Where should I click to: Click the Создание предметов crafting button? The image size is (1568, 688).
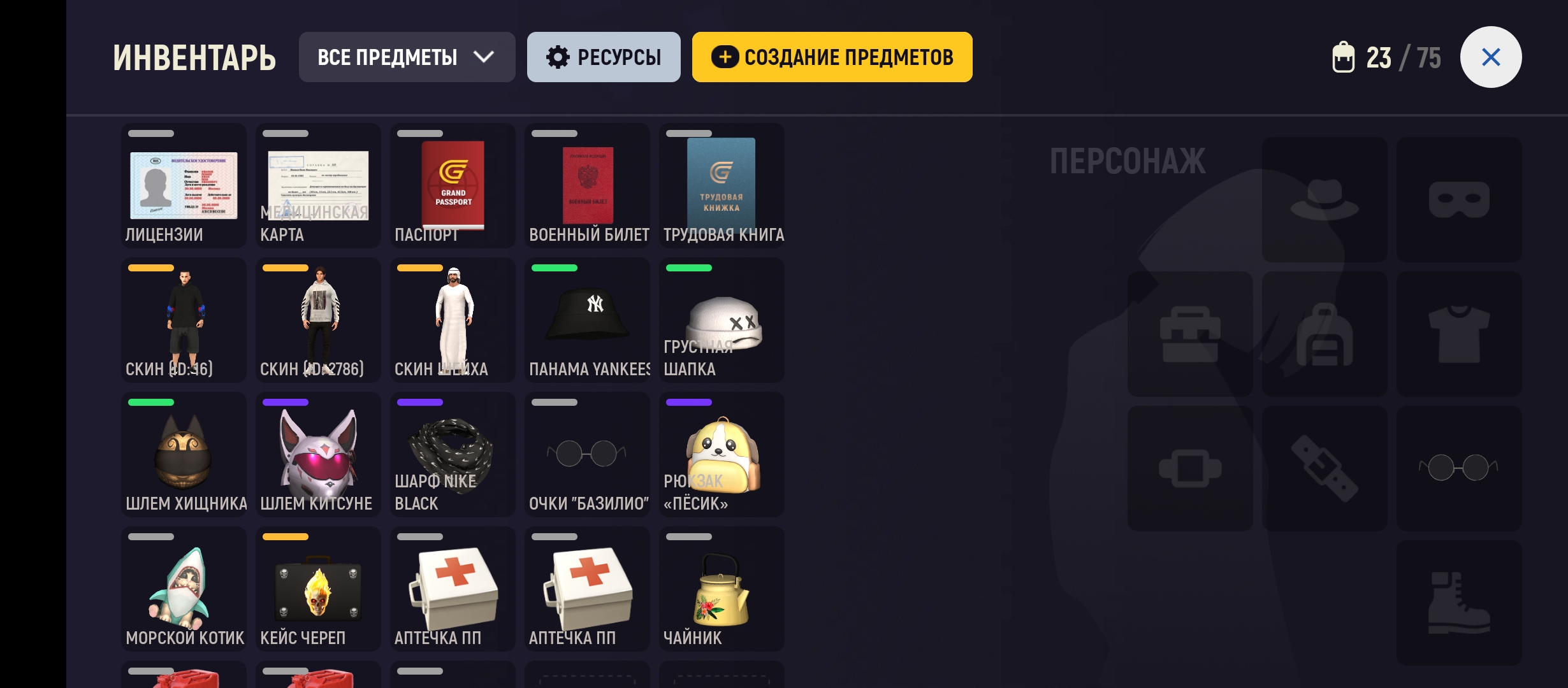pos(832,57)
